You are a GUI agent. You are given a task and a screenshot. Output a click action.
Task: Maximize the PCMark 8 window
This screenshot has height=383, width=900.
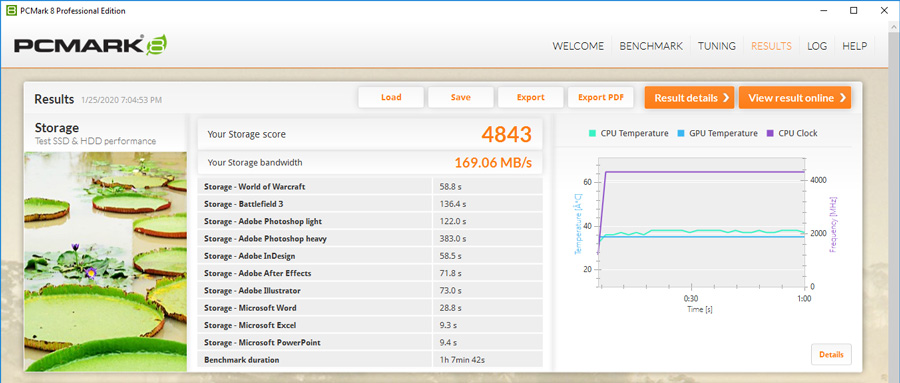point(854,10)
